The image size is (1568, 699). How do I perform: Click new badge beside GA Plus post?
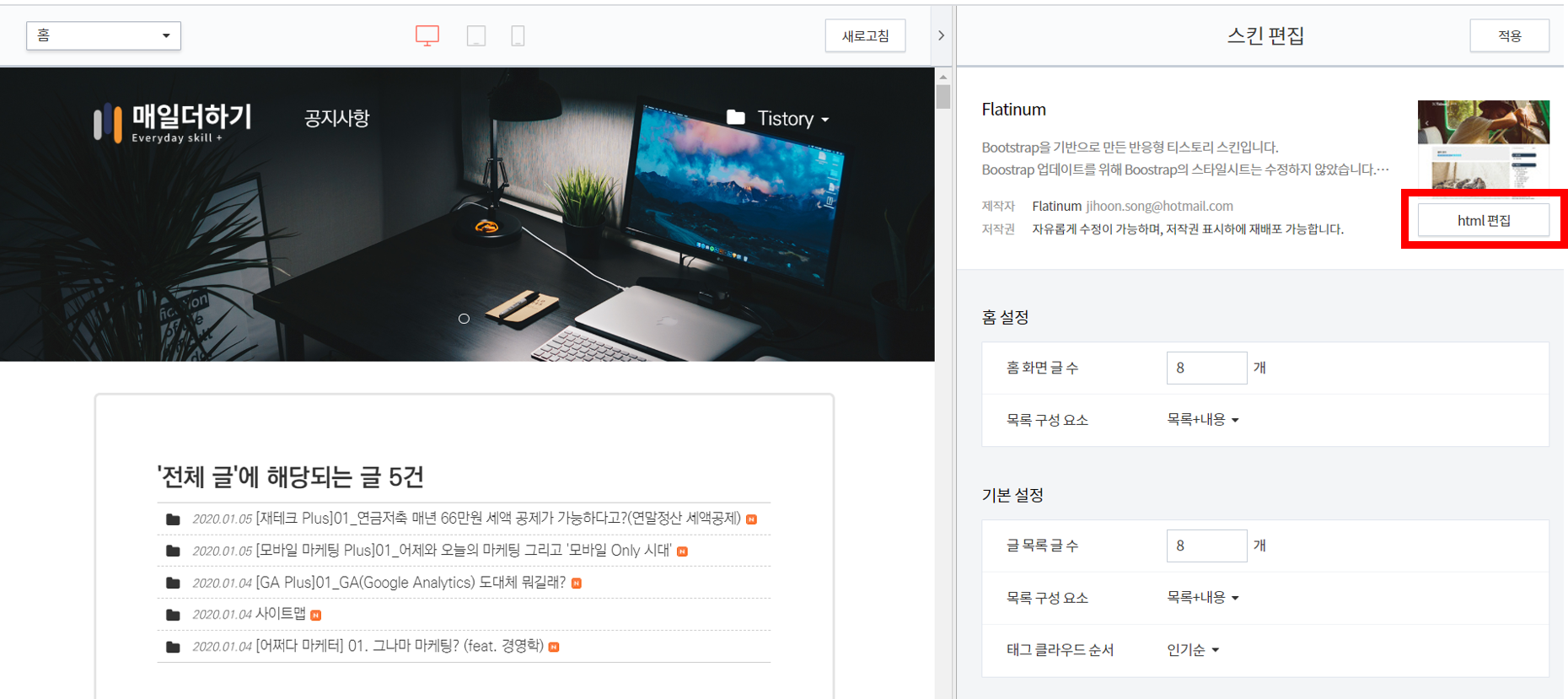coord(577,583)
